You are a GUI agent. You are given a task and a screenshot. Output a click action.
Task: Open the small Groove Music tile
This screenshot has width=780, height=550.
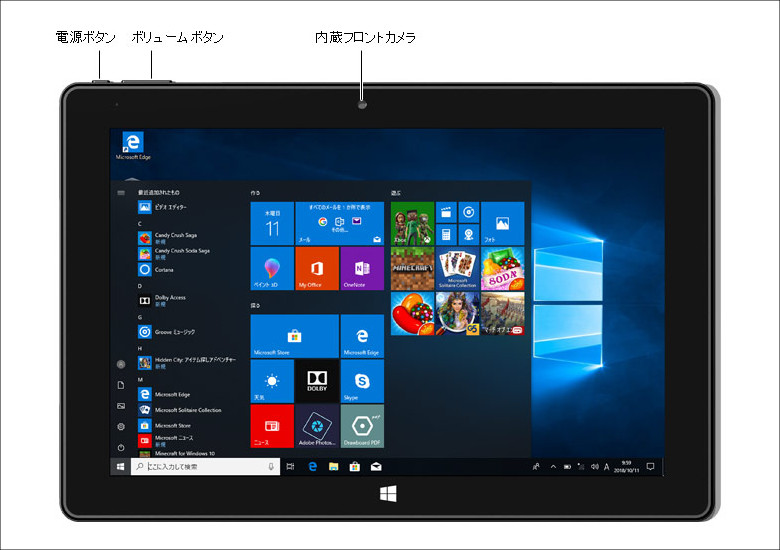(469, 212)
